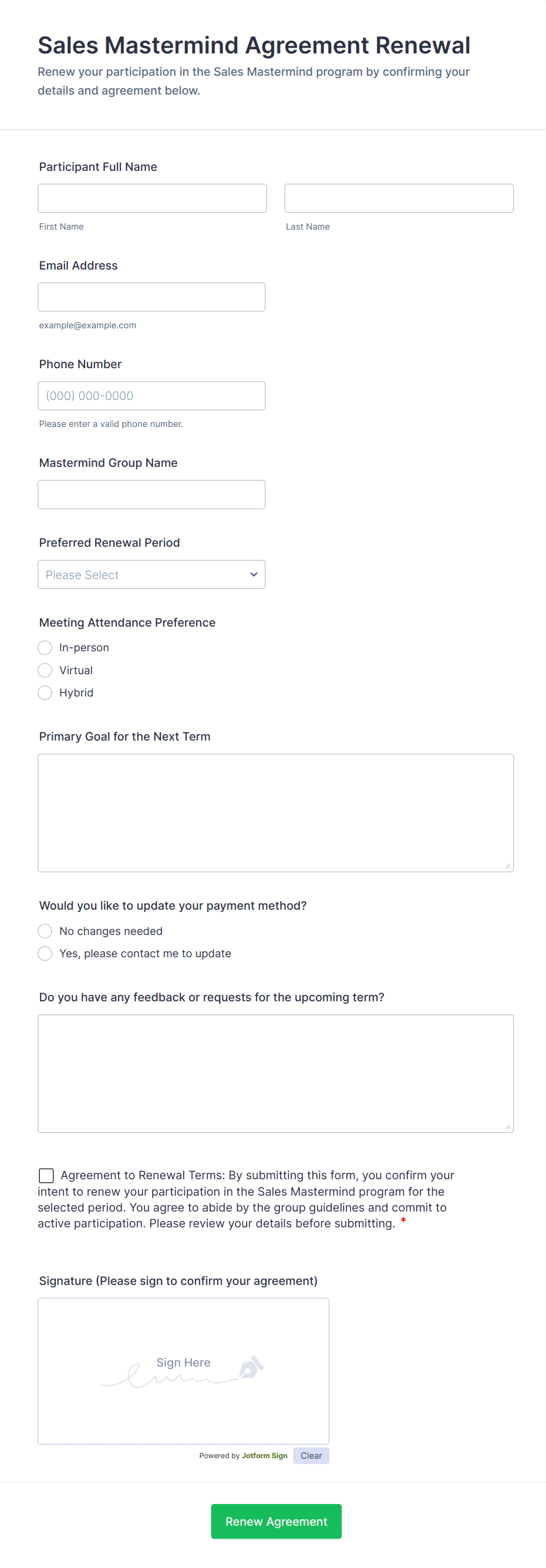Viewport: 546px width, 1568px height.
Task: Click into the Email Address field
Action: pos(151,297)
